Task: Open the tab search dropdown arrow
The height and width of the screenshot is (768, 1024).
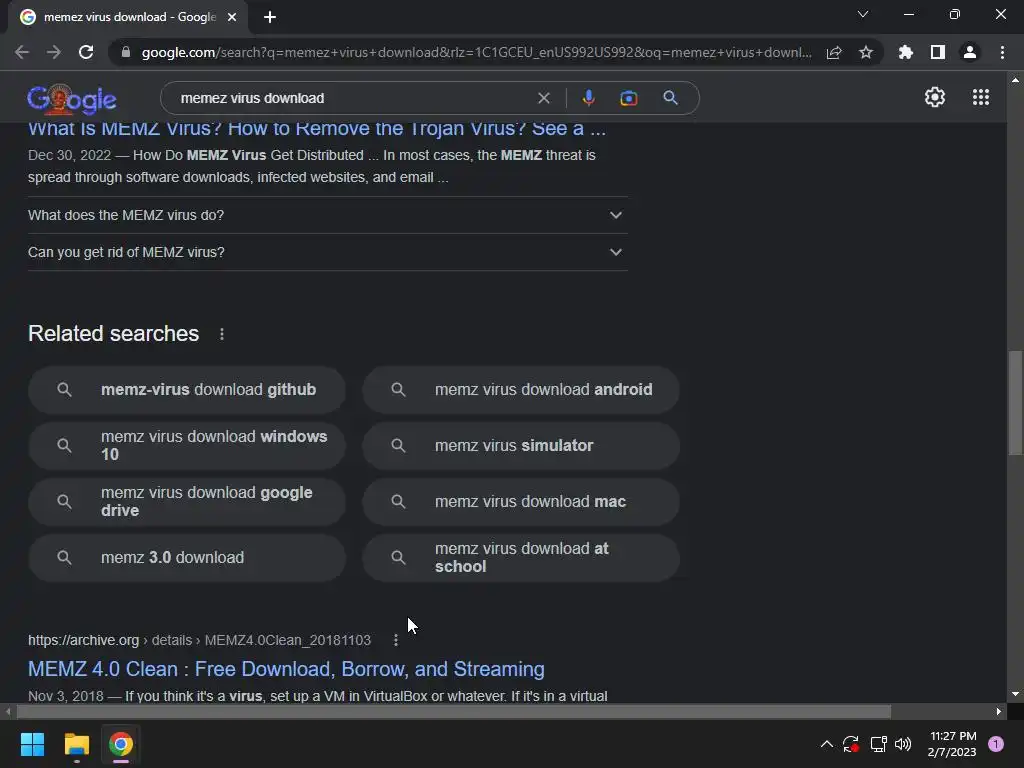Action: [x=863, y=14]
